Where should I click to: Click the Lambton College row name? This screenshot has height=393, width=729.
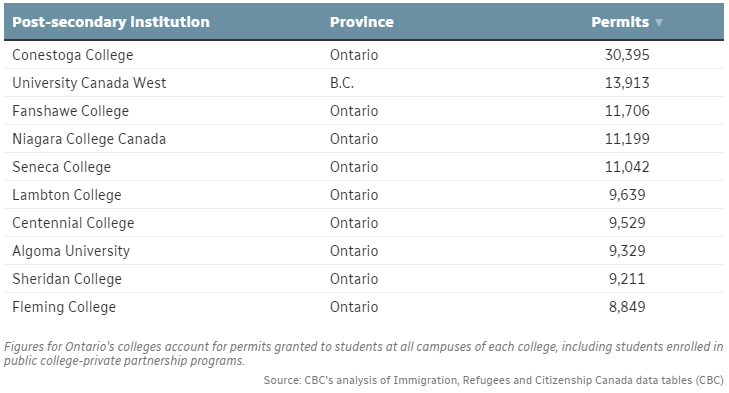click(x=66, y=195)
